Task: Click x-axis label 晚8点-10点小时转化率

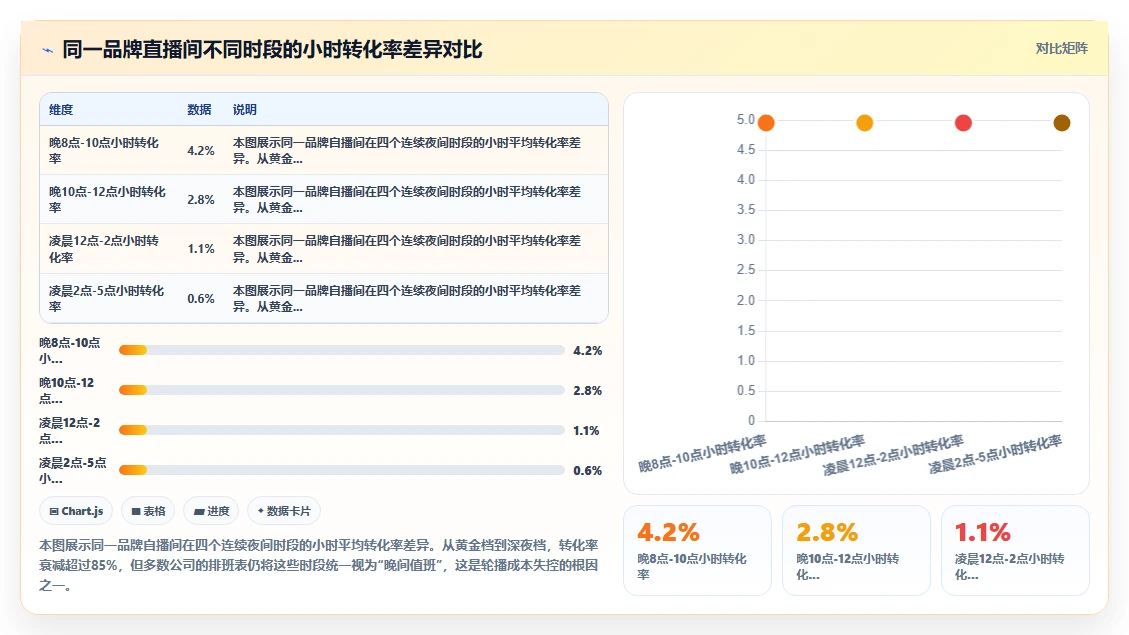Action: (x=702, y=454)
